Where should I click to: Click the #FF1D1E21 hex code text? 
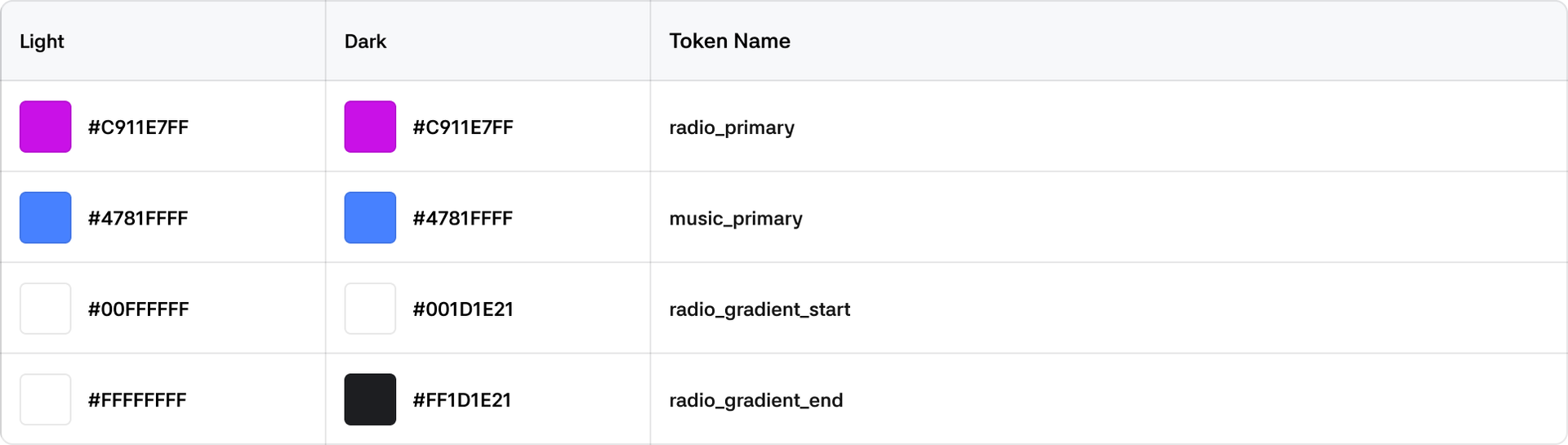click(461, 401)
